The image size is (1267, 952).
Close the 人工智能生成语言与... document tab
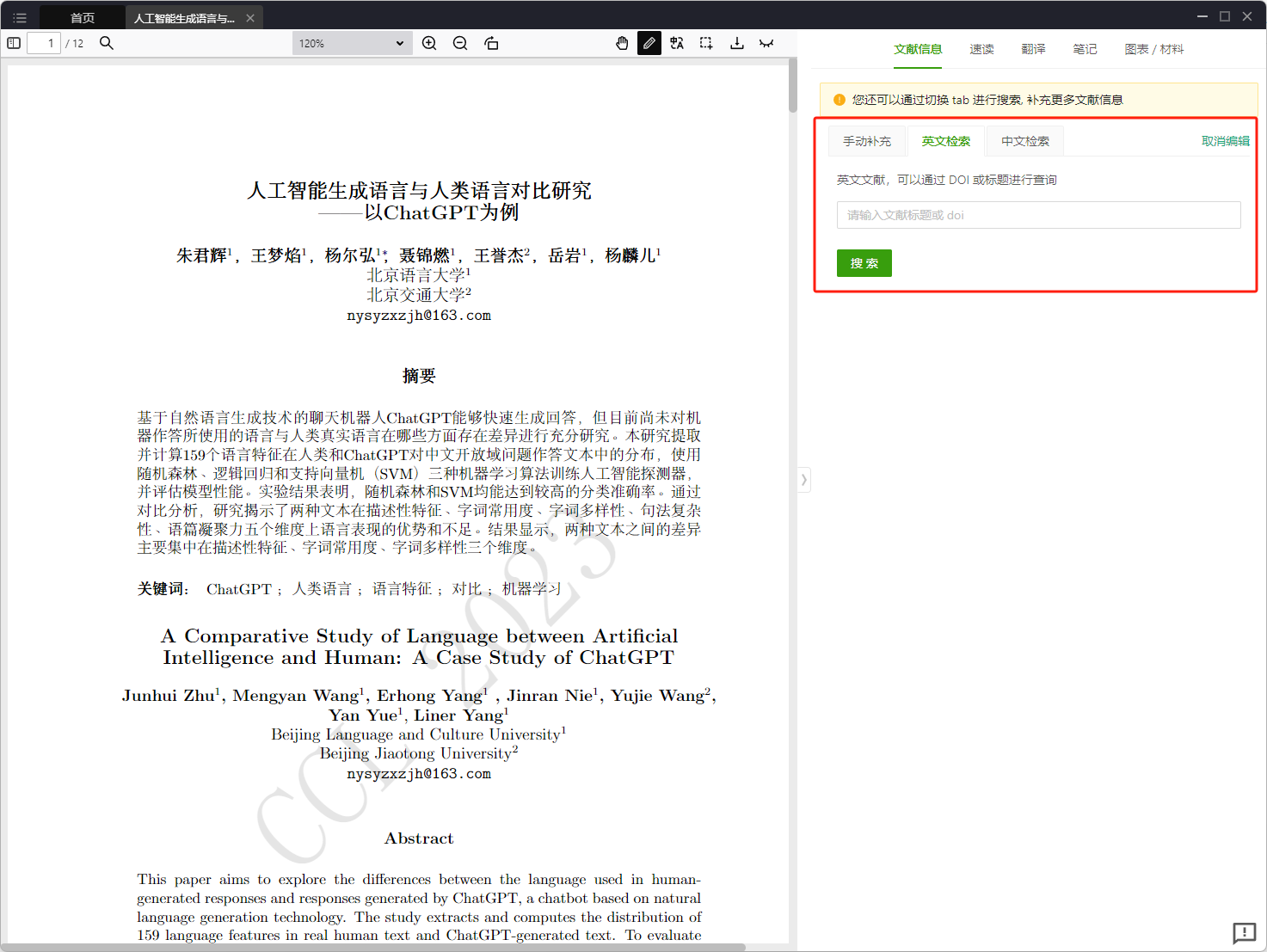point(250,18)
